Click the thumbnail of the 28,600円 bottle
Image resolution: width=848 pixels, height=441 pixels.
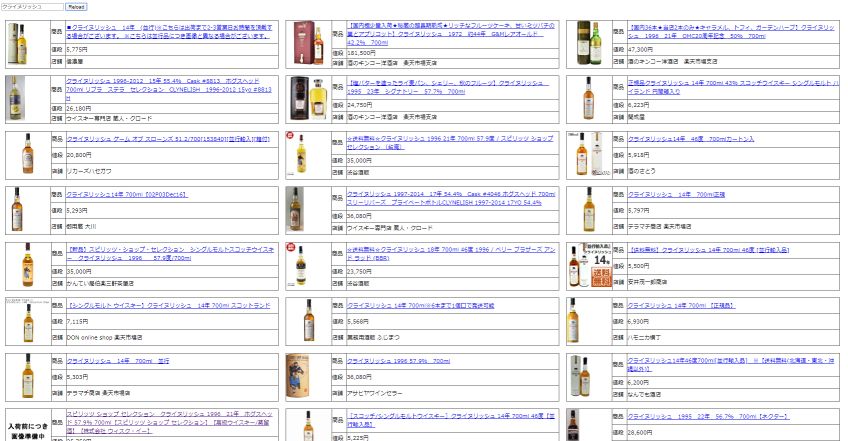click(574, 425)
